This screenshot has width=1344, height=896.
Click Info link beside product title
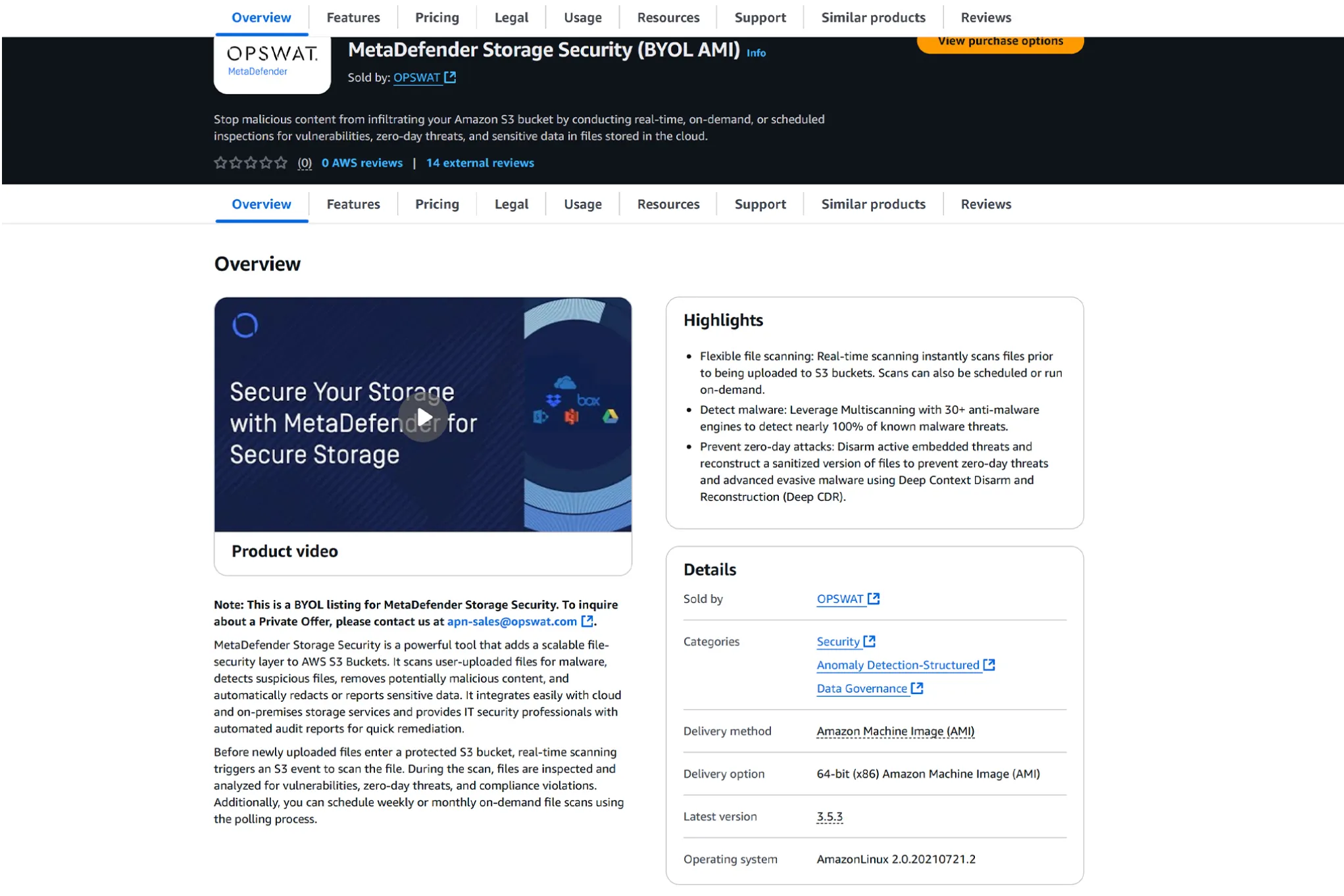point(756,53)
